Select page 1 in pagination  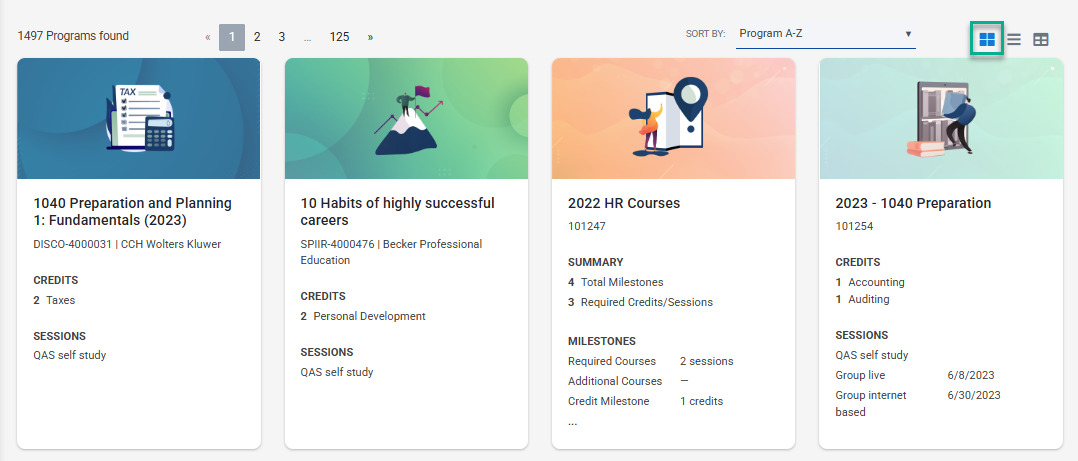[232, 37]
